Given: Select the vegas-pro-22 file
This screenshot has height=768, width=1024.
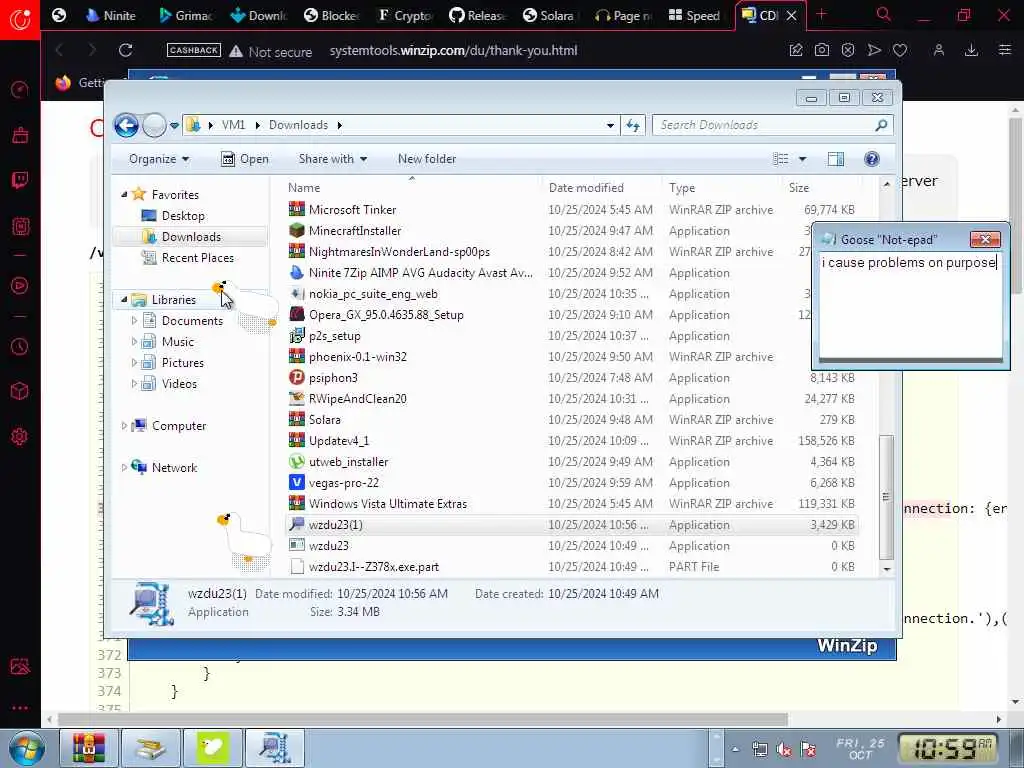Looking at the screenshot, I should tap(344, 483).
